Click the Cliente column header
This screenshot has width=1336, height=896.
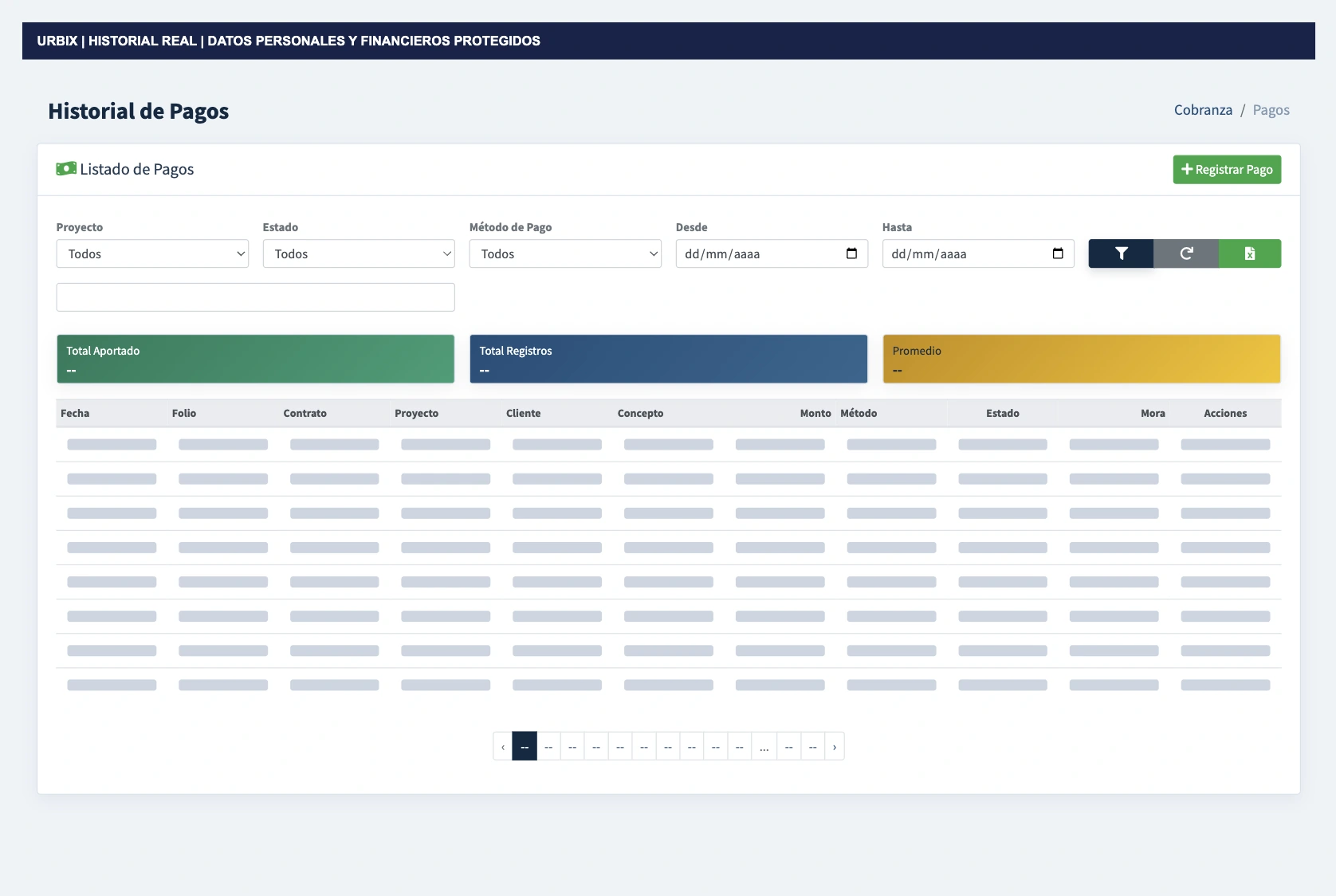click(x=523, y=413)
